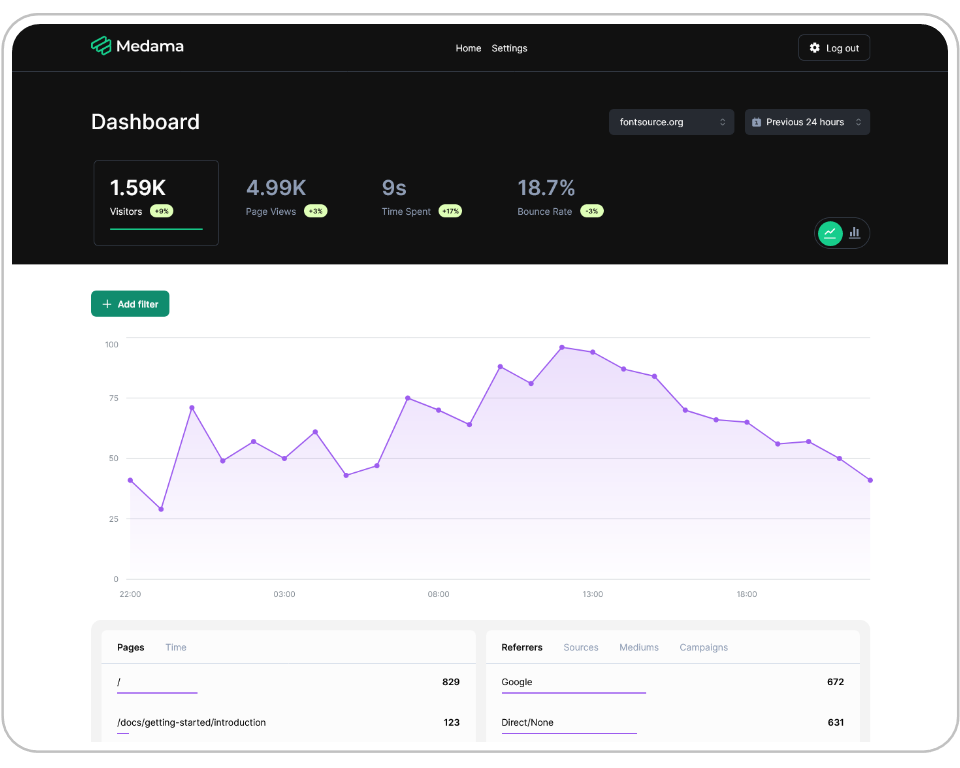Select the line chart view icon
The width and height of the screenshot is (960, 768).
point(829,232)
